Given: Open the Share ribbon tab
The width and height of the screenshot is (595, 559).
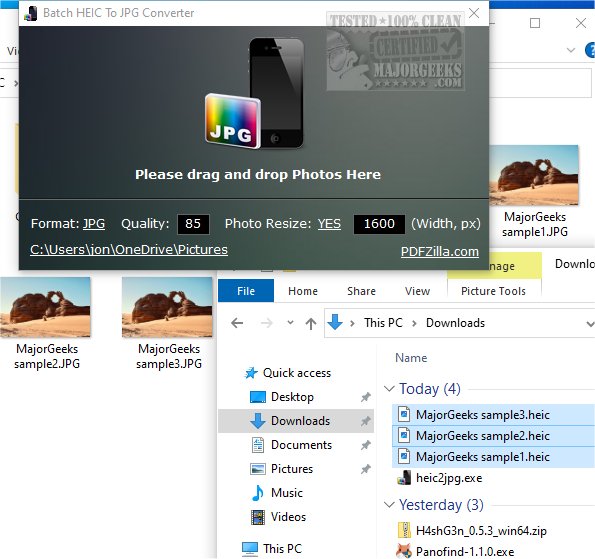Looking at the screenshot, I should point(361,291).
